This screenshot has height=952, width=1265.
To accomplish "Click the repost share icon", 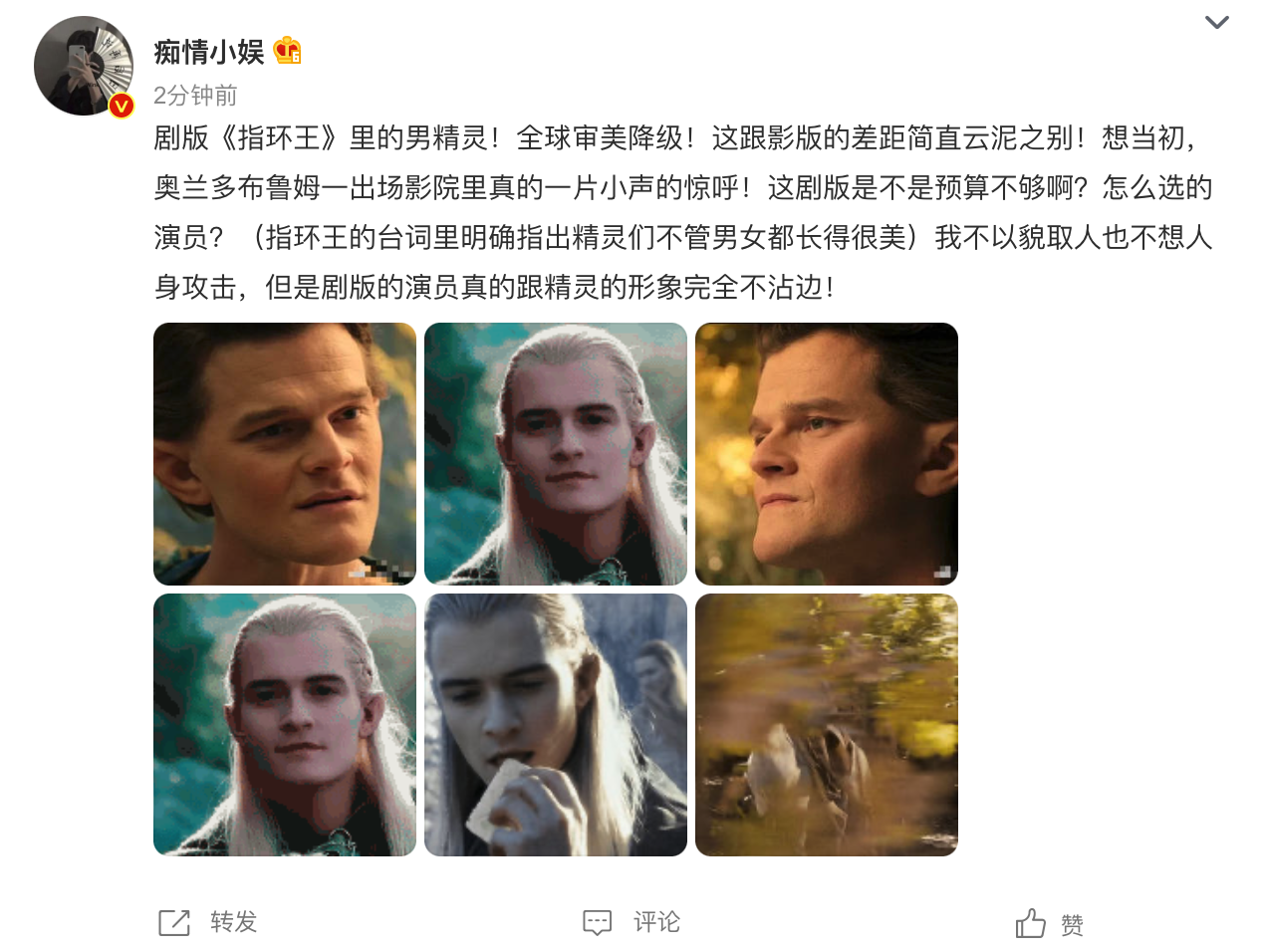I will pos(174,923).
